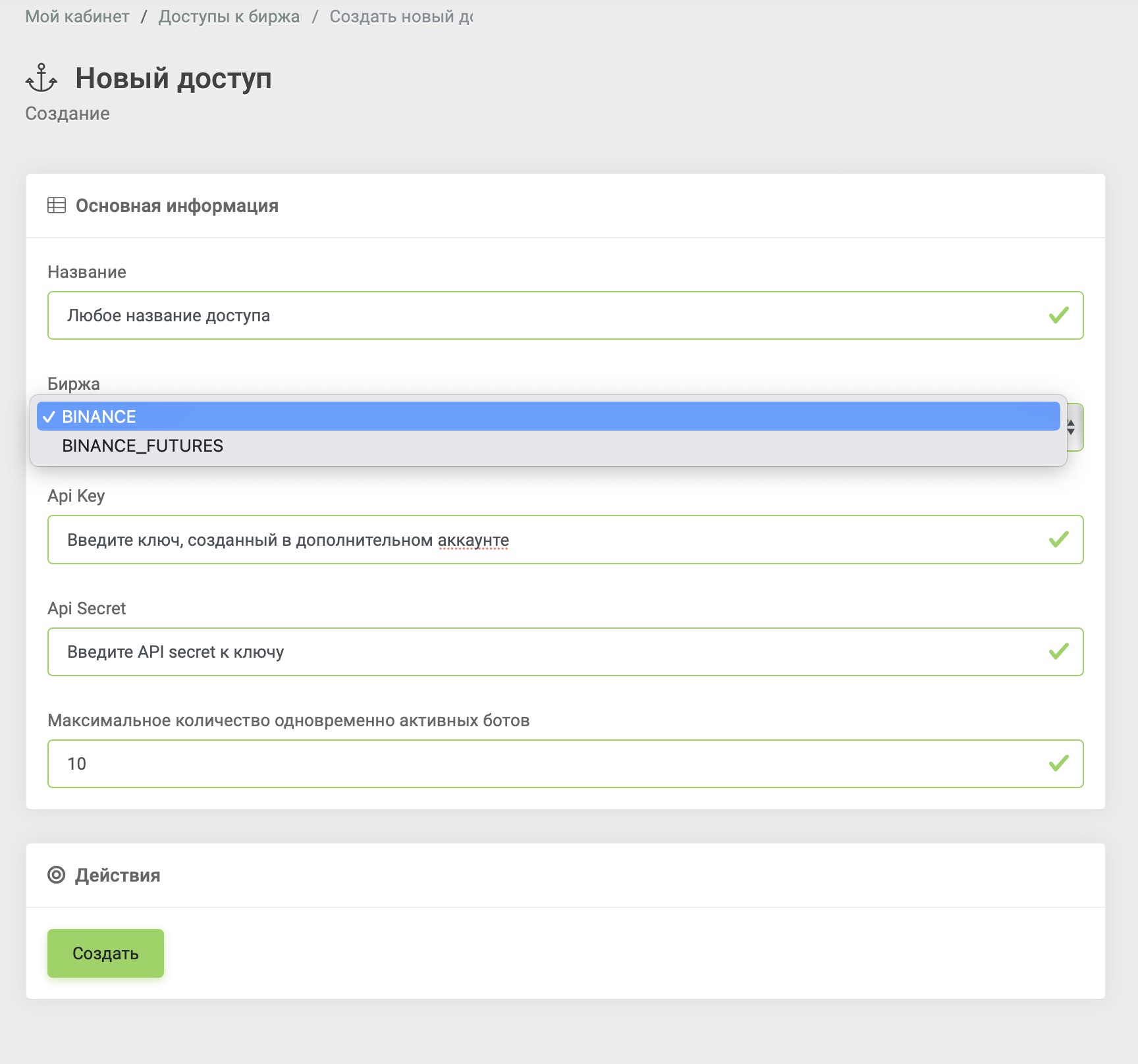Click the target icon next to Действия
The width and height of the screenshot is (1138, 1064).
(57, 875)
